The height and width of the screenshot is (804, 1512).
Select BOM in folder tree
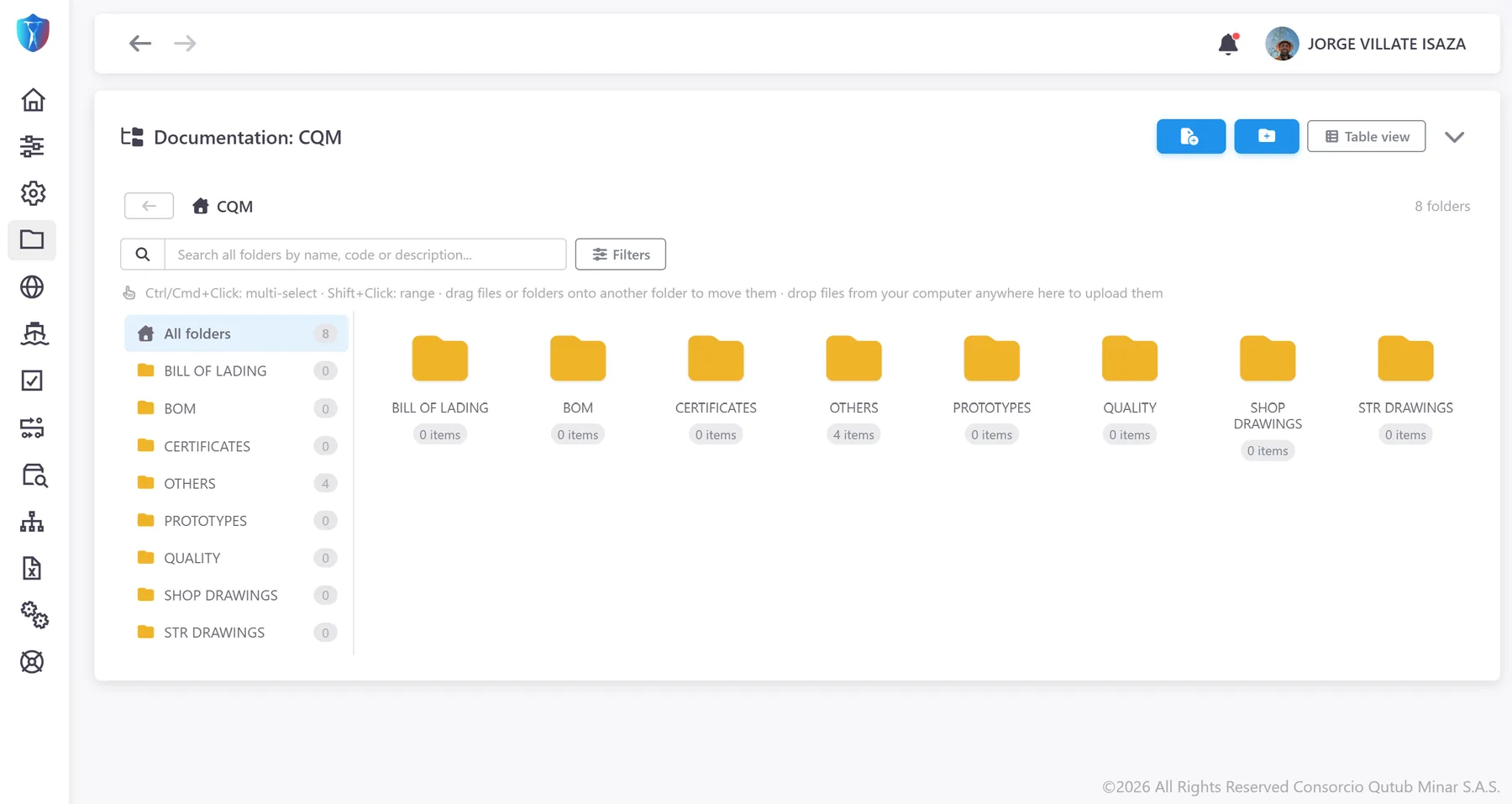pos(236,408)
